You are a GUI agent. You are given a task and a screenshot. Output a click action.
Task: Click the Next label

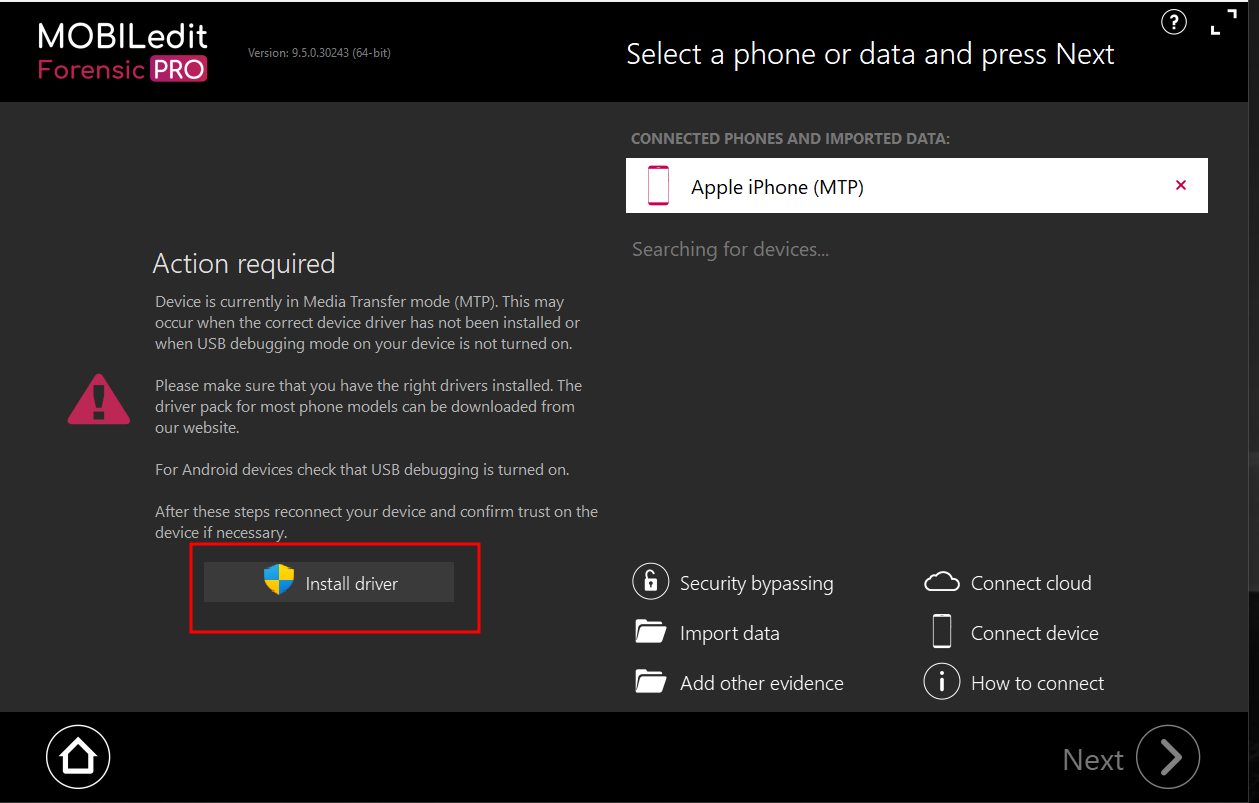pyautogui.click(x=1093, y=760)
